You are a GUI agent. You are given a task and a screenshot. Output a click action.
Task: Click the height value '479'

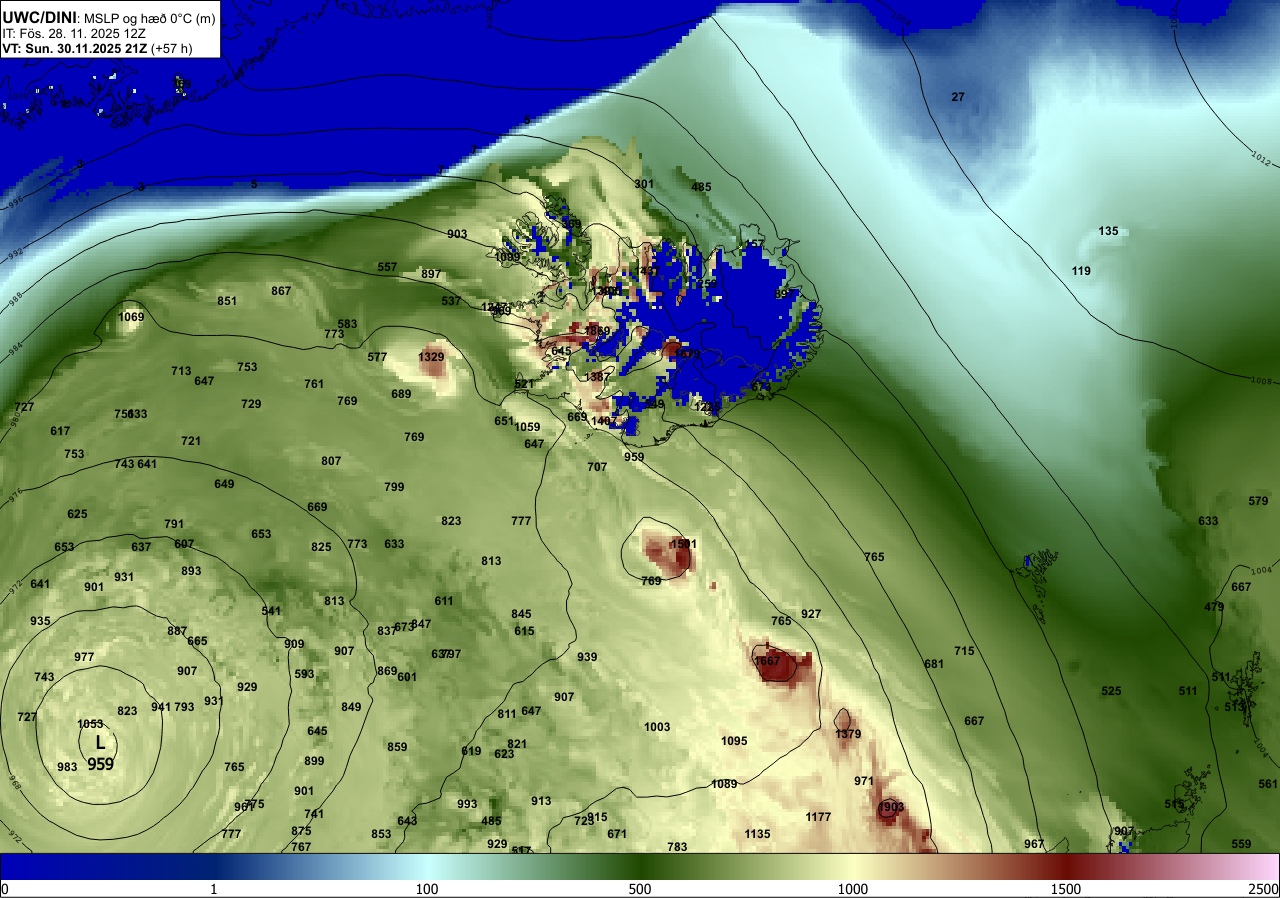[1214, 607]
